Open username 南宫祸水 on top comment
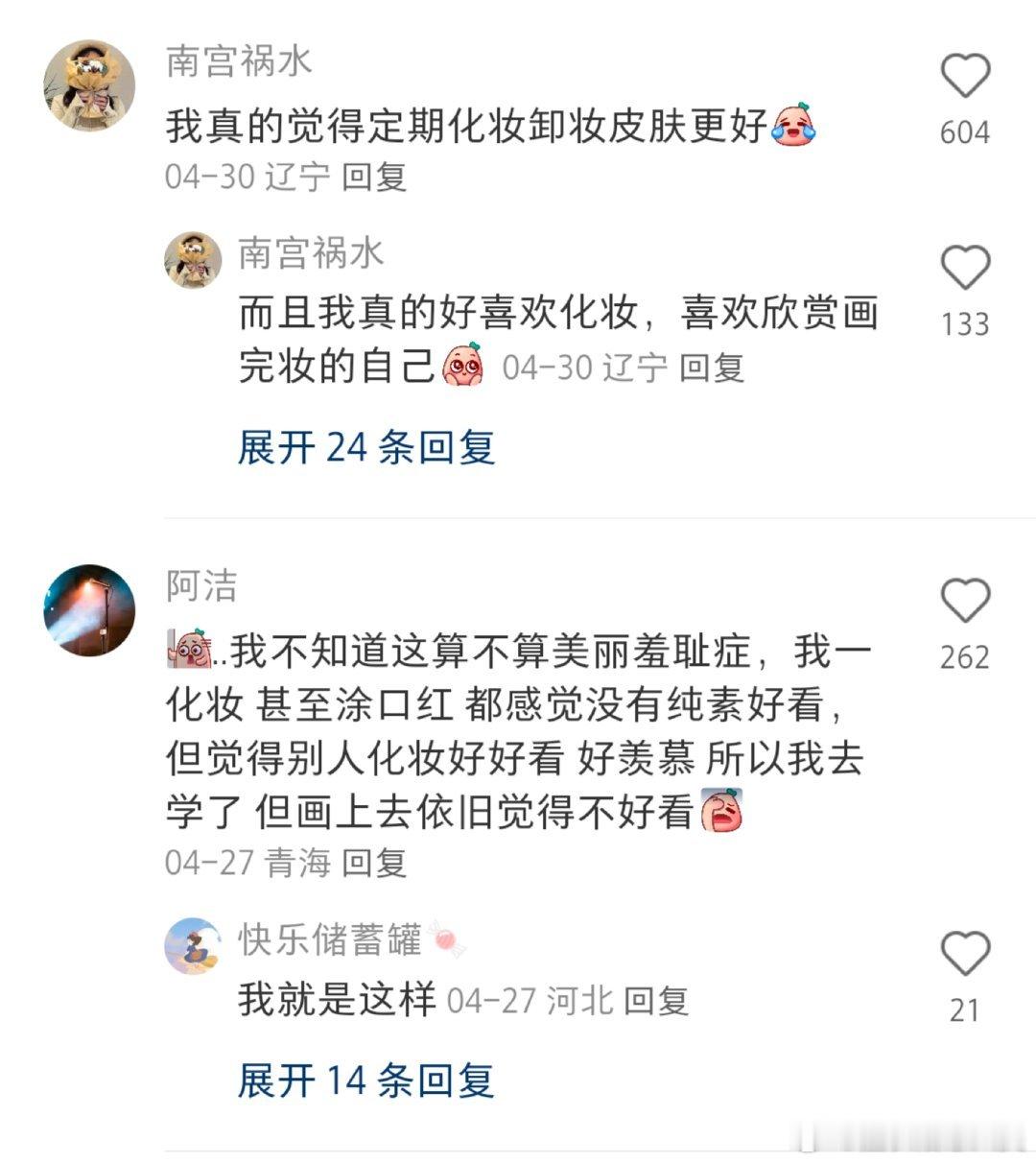 click(239, 61)
